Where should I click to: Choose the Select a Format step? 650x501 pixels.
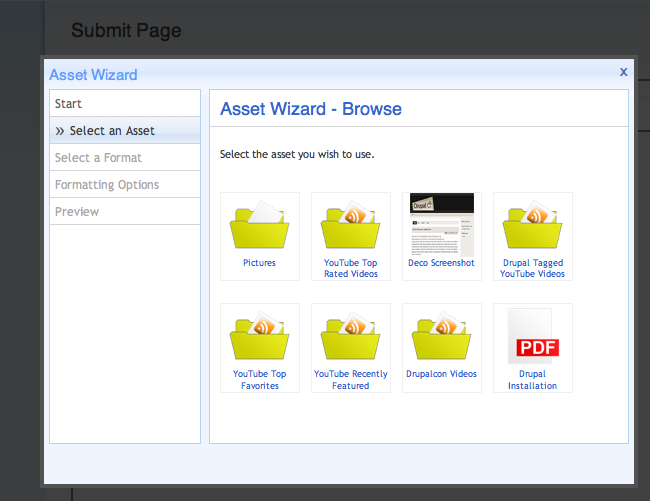pos(125,157)
